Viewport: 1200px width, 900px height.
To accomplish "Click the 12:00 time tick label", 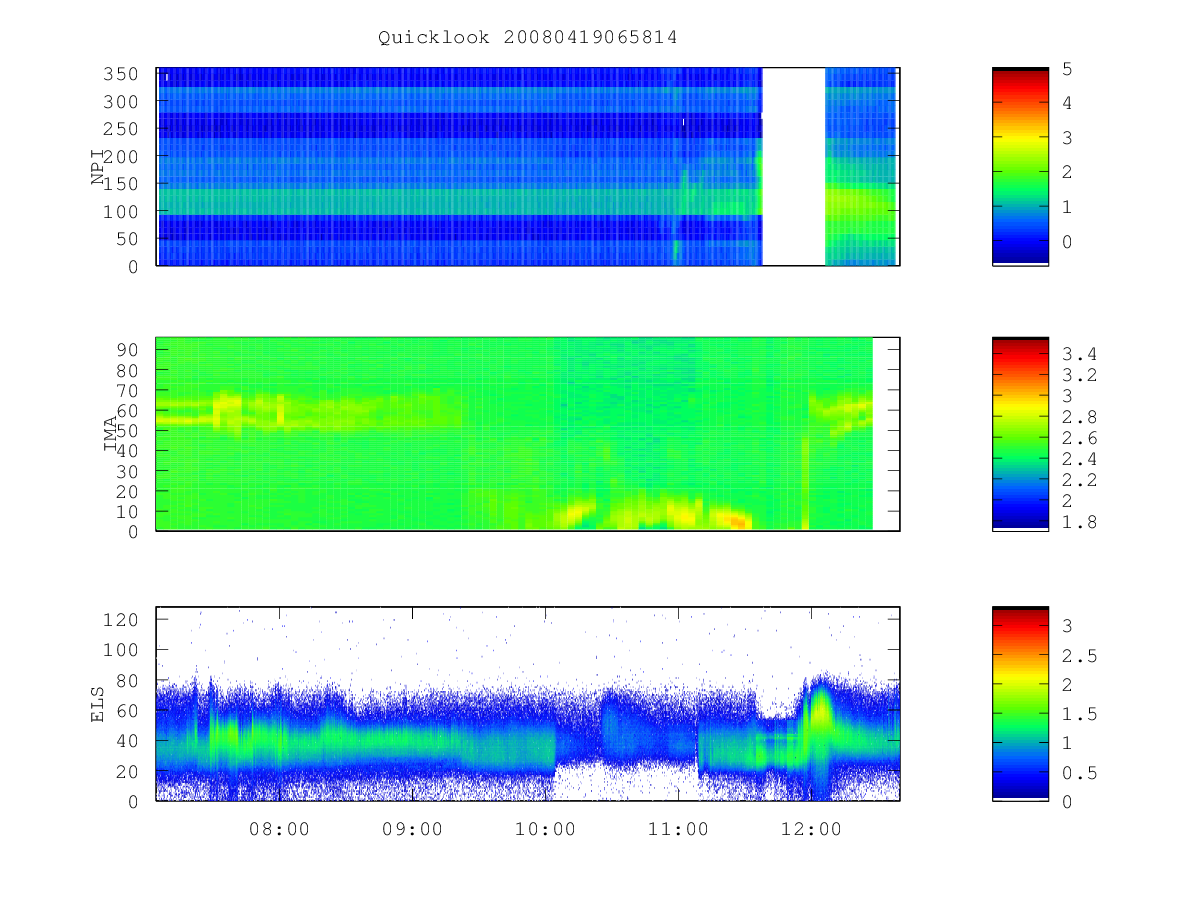I will (x=811, y=829).
